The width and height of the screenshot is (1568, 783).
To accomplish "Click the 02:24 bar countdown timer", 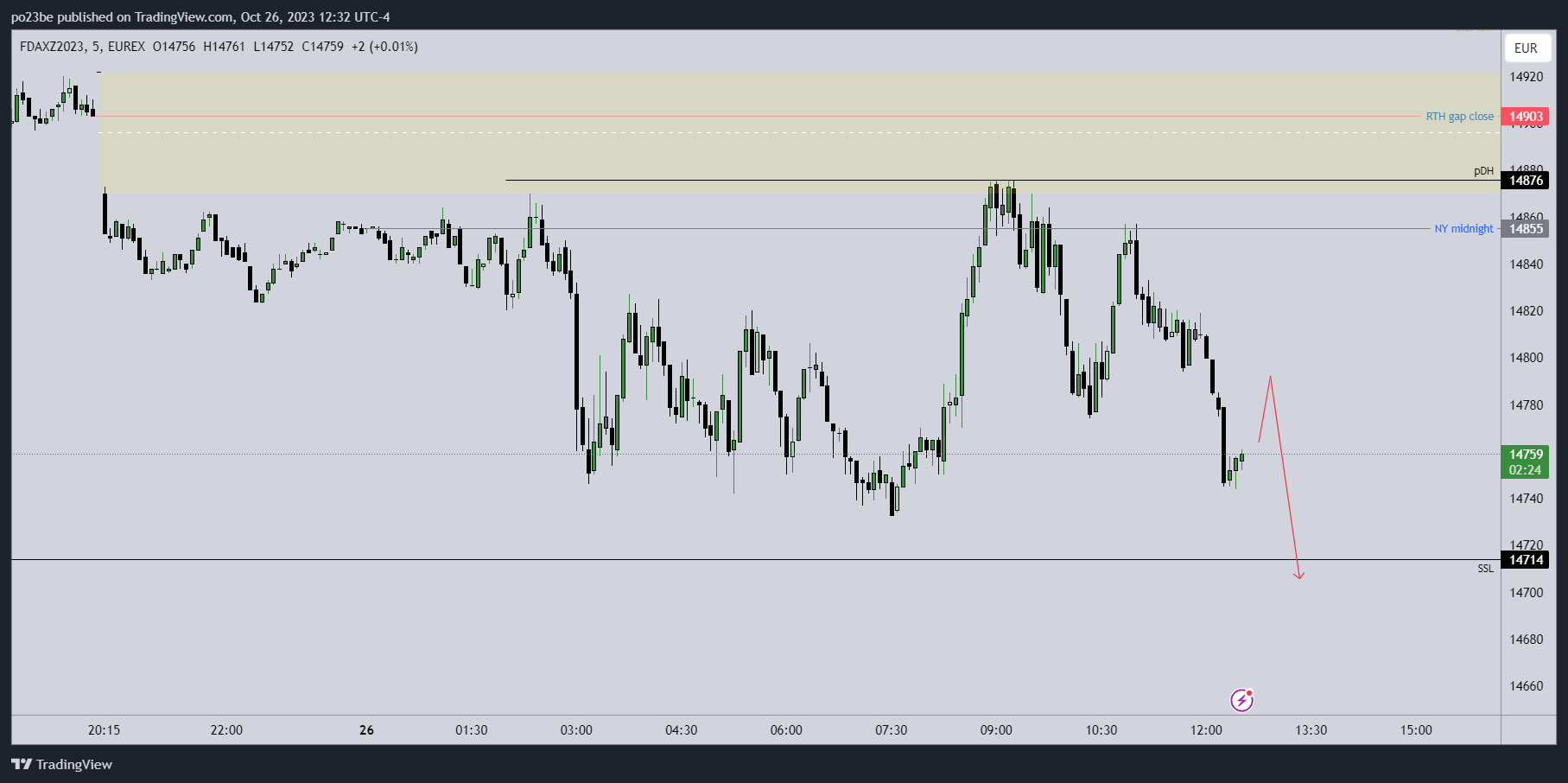I will coord(1525,470).
